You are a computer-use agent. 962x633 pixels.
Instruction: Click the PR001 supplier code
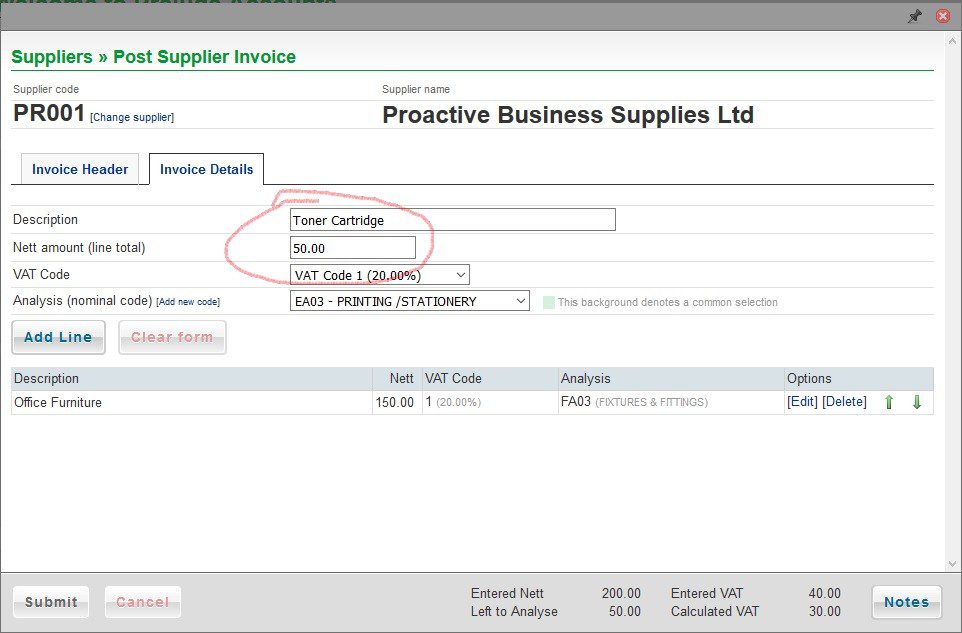coord(49,113)
